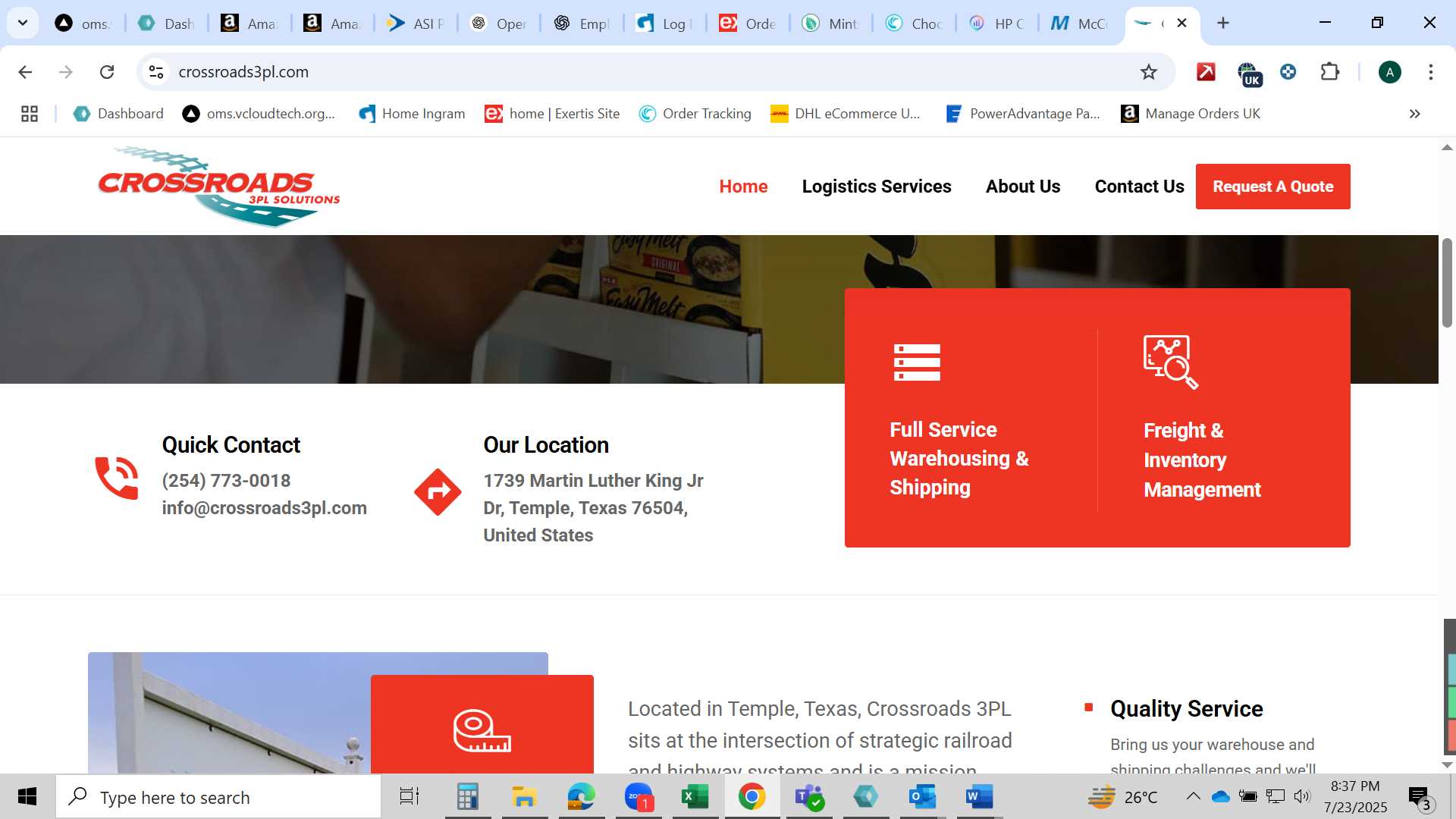1456x819 pixels.
Task: View site information icon in address bar
Action: click(156, 72)
